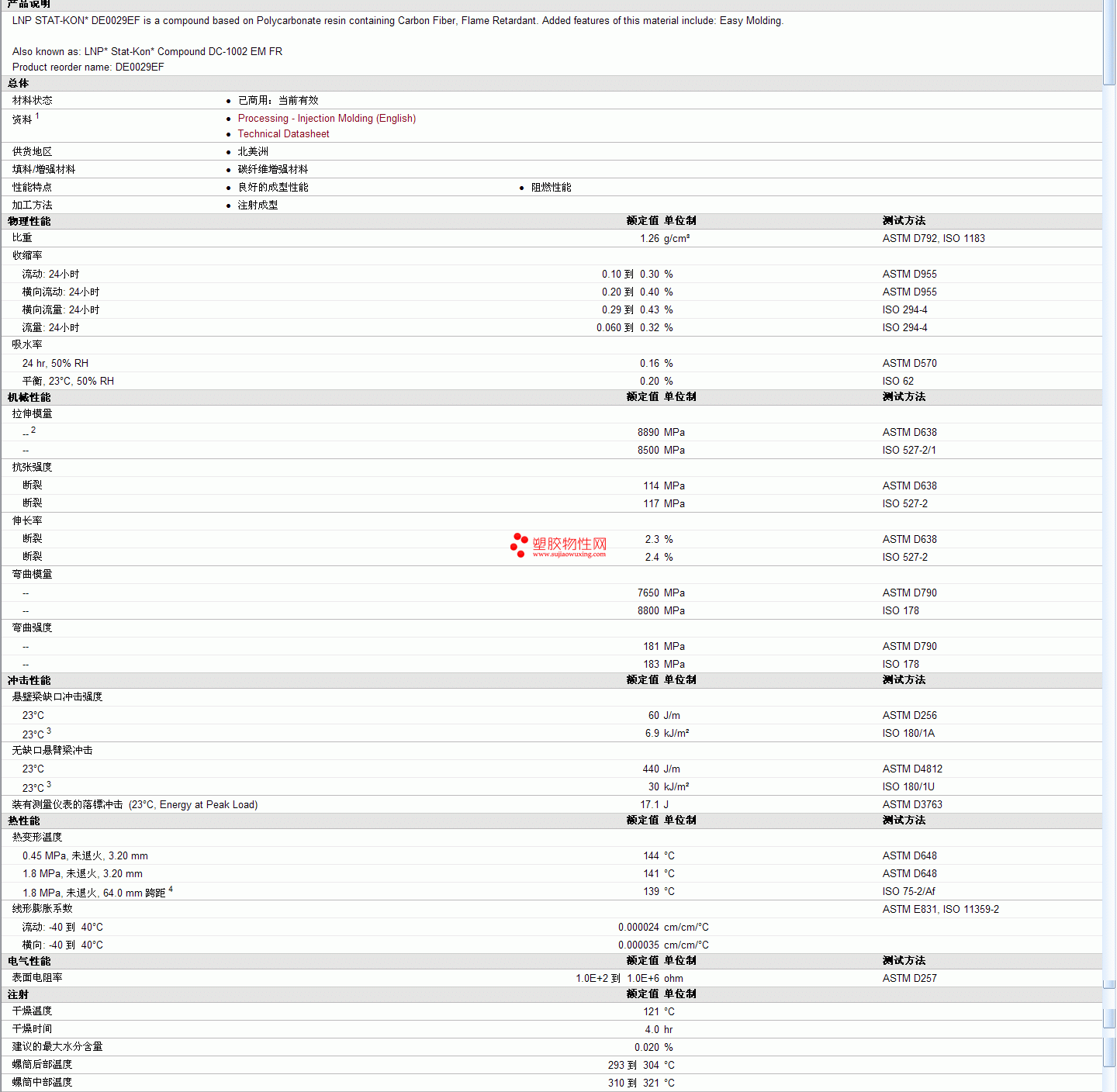Click the 热性能 section header
The image size is (1117, 1092).
tap(24, 821)
